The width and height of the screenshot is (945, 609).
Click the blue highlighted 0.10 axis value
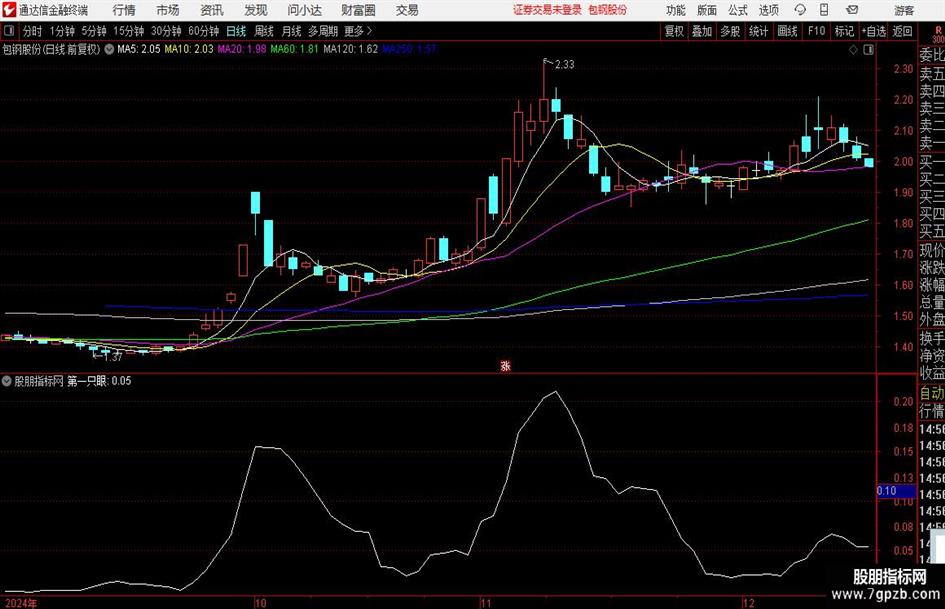click(x=896, y=491)
